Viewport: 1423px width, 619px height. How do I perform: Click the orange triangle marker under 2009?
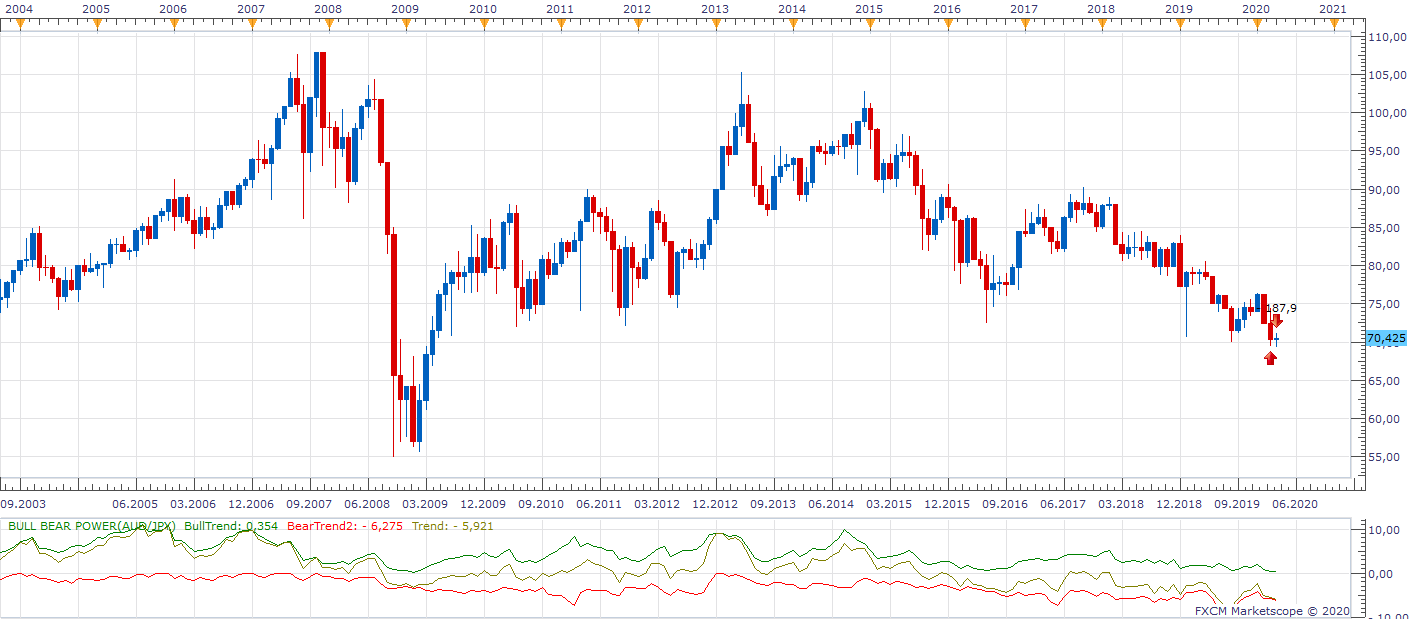click(x=406, y=23)
